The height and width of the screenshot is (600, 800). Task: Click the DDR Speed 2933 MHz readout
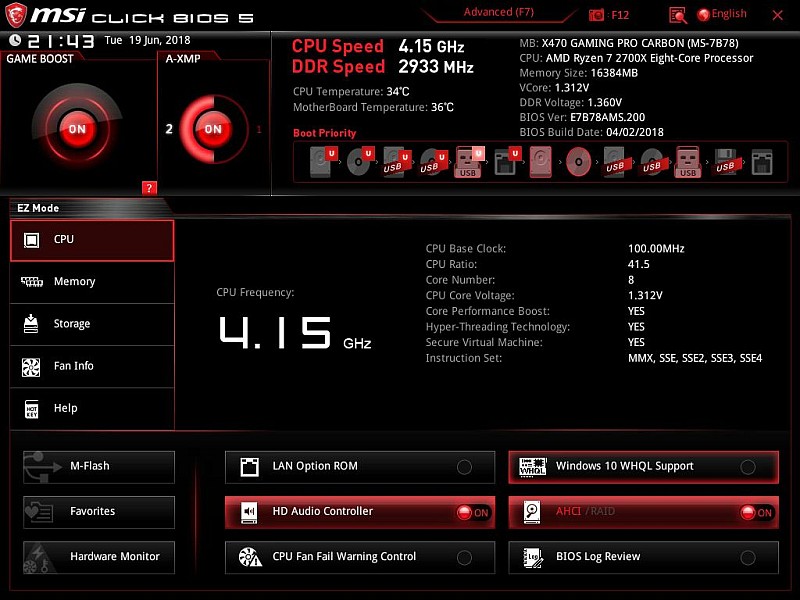[x=383, y=67]
